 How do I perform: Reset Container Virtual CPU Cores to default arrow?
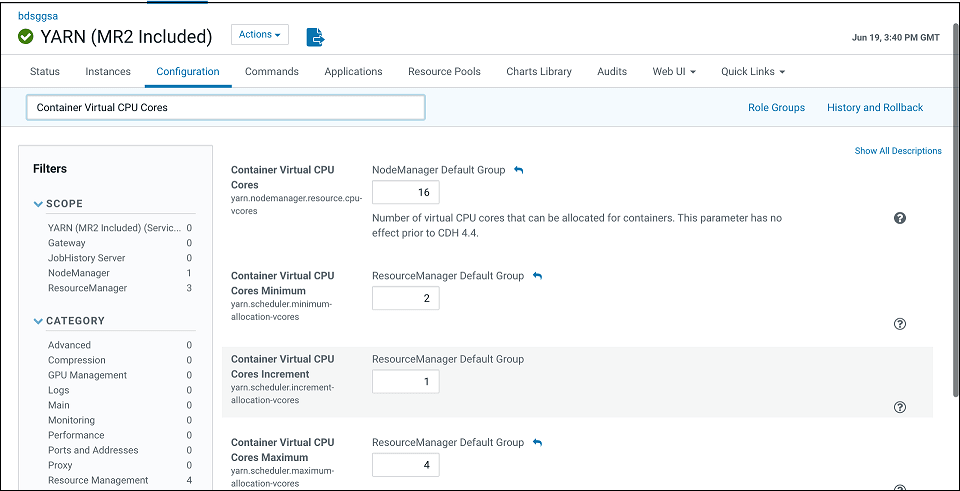coord(519,170)
